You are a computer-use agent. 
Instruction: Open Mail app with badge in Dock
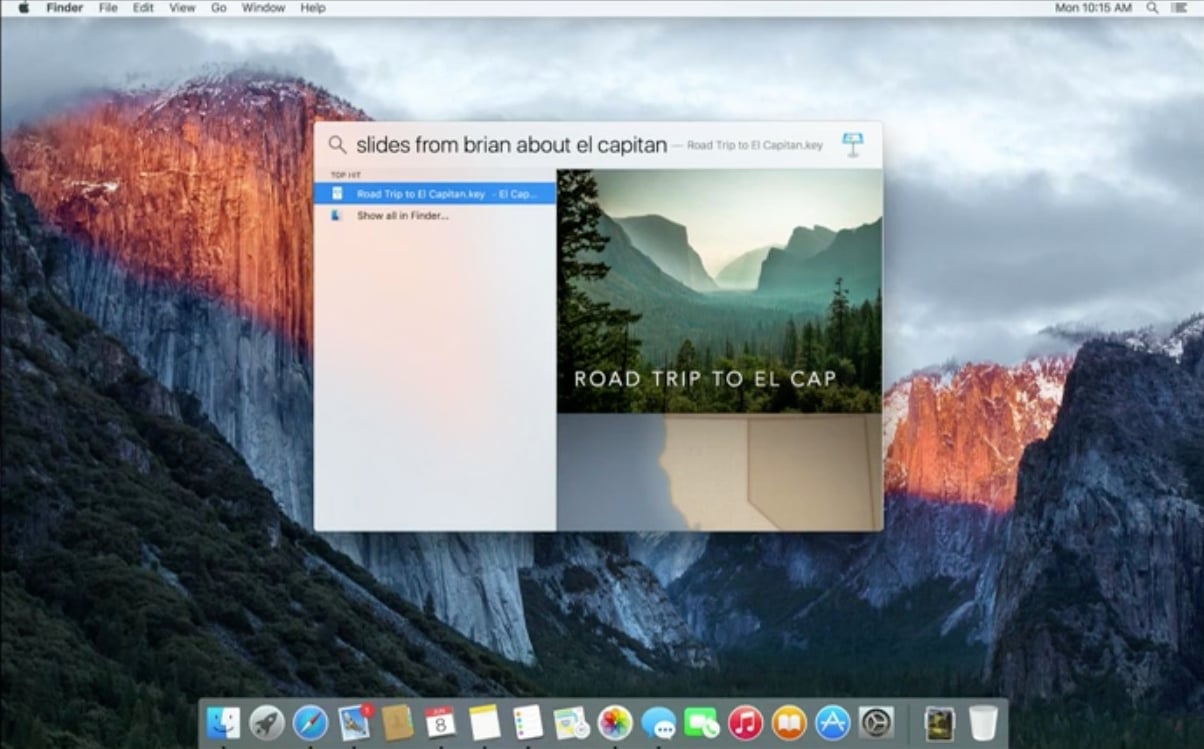(x=355, y=722)
